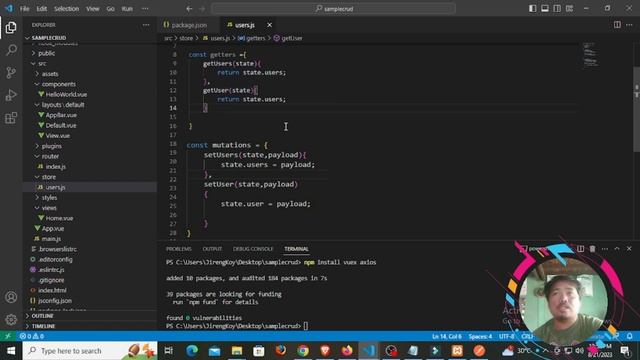
Task: Open the Source Control view
Action: coord(11,73)
